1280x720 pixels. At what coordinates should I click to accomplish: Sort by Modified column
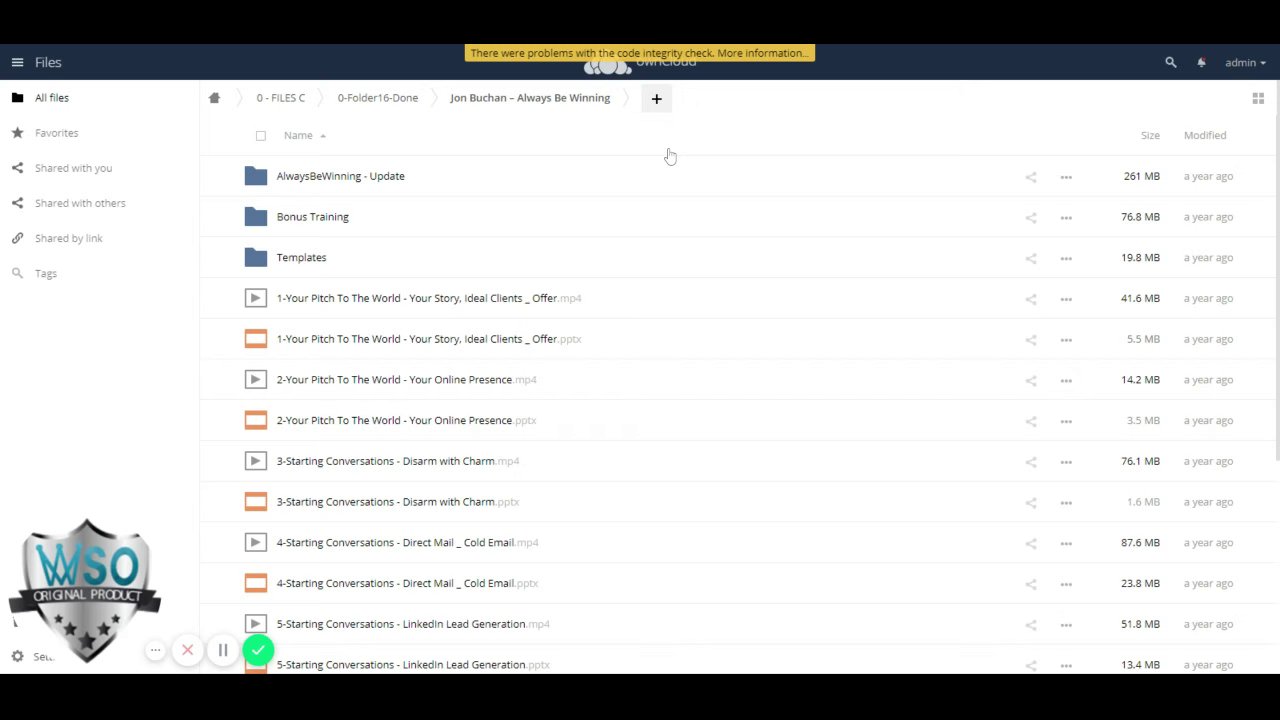pyautogui.click(x=1205, y=135)
